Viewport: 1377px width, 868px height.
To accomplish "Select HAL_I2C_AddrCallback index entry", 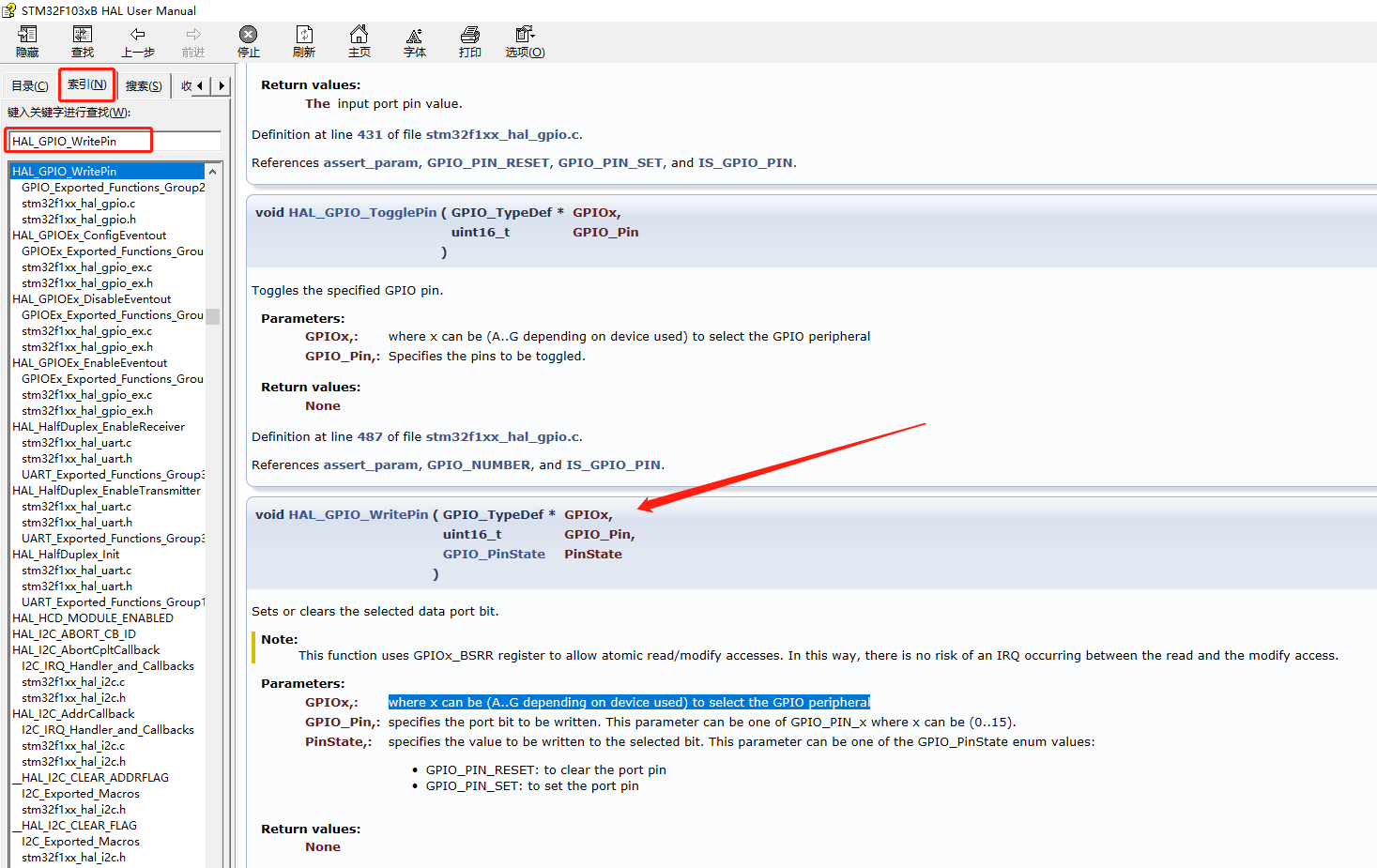I will click(73, 713).
